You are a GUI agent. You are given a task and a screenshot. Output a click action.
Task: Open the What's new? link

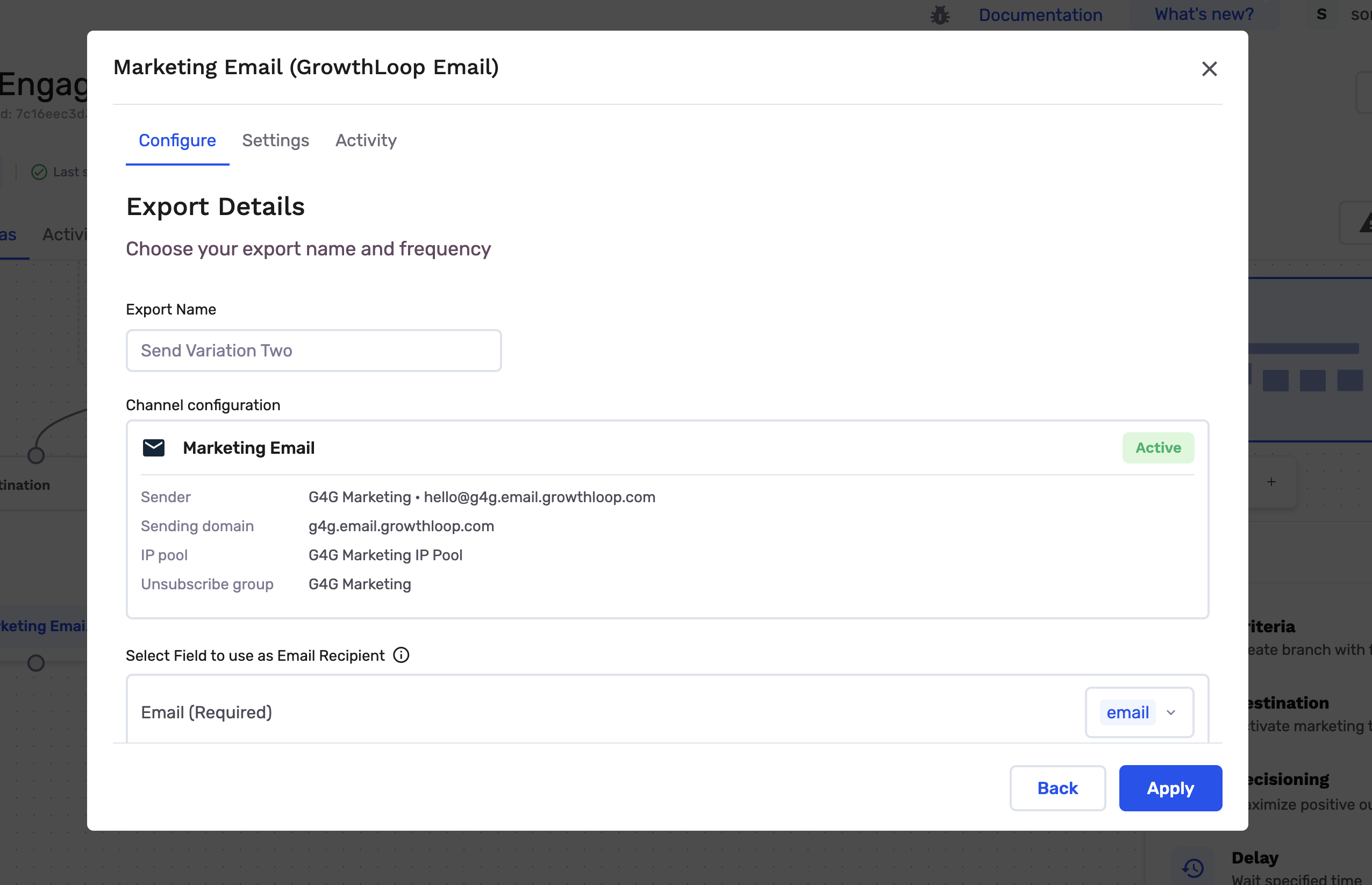pyautogui.click(x=1204, y=15)
